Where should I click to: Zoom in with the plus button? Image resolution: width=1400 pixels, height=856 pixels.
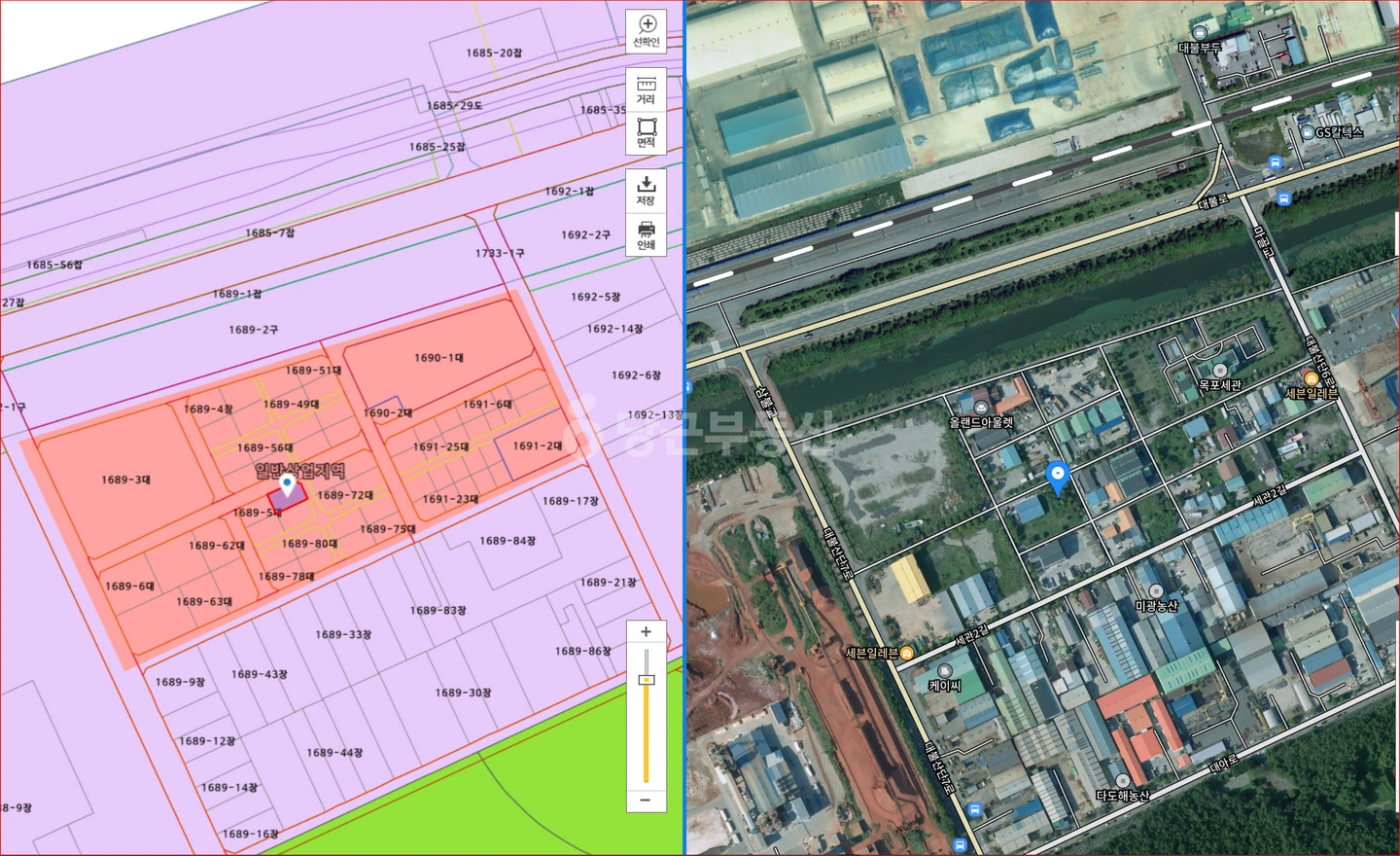pyautogui.click(x=646, y=632)
